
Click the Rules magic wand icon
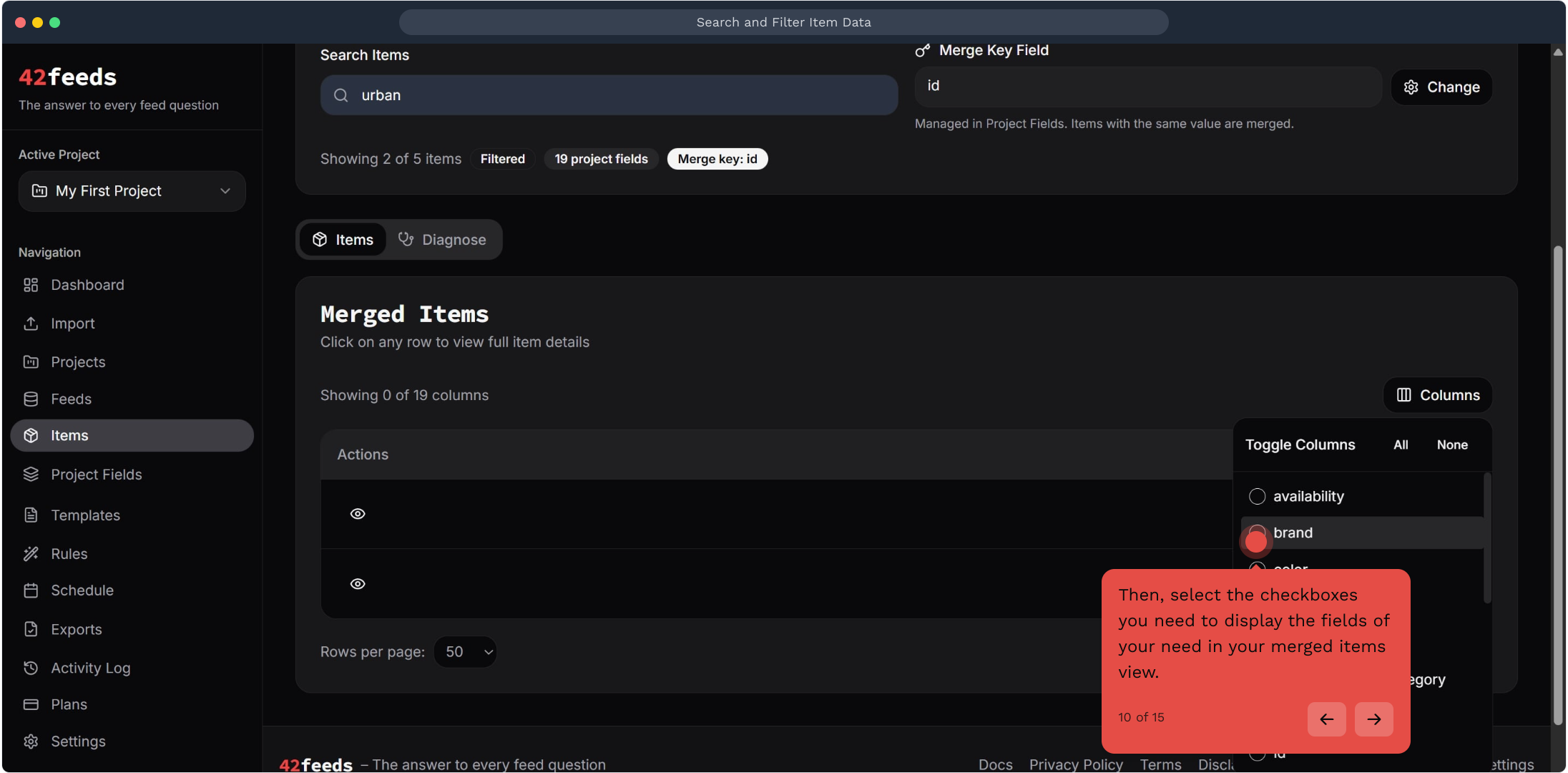tap(31, 553)
